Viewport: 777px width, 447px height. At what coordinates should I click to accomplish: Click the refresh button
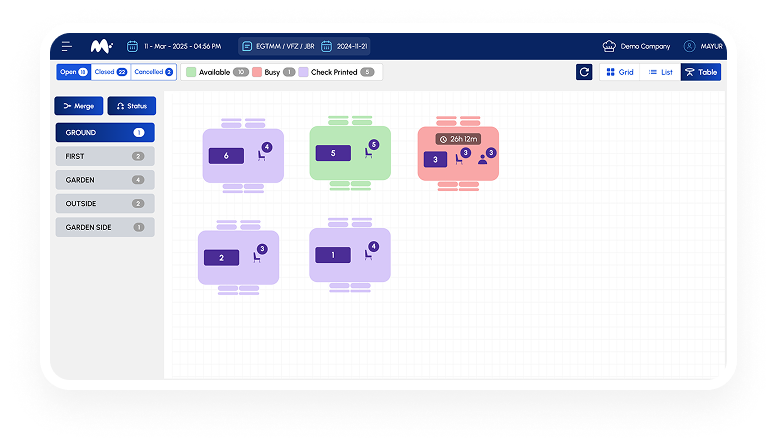tap(584, 72)
